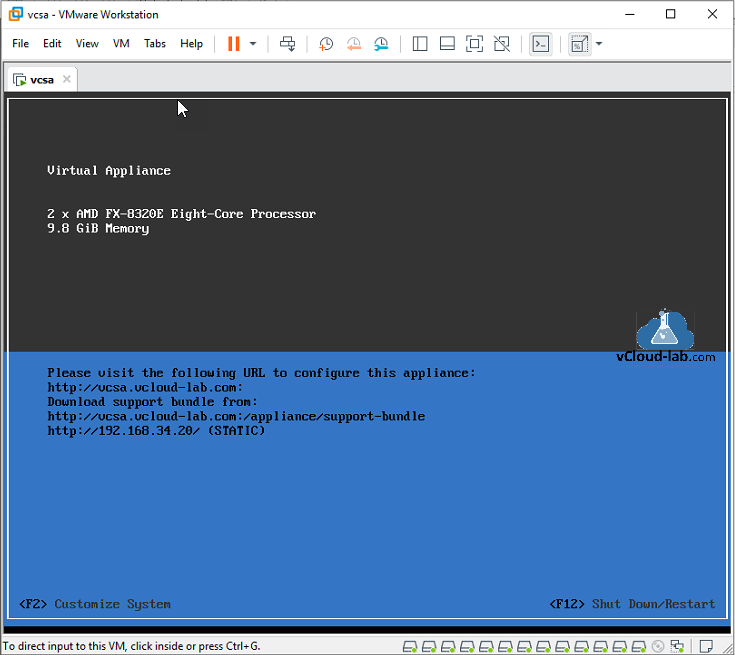Image resolution: width=735 pixels, height=655 pixels.
Task: Click the http://192.168.34.20/ (STATIC) address
Action: (x=156, y=430)
